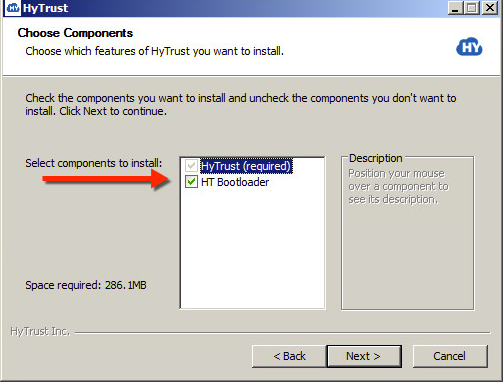This screenshot has height=382, width=503.
Task: Select the HT Bootloader component label
Action: 235,182
